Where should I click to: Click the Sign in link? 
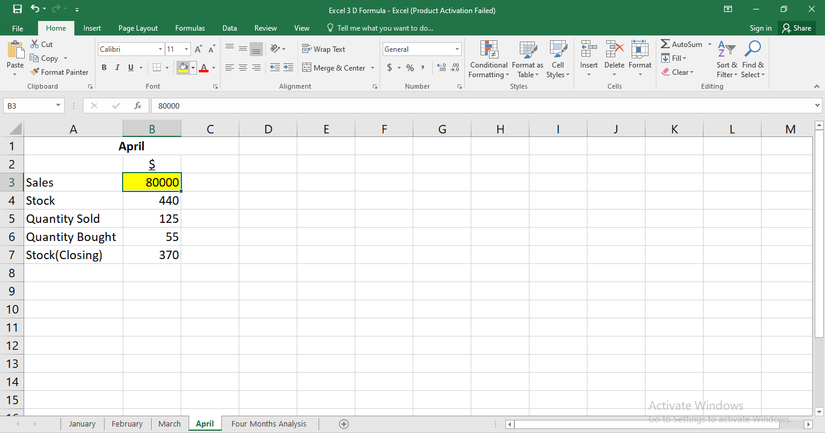click(x=760, y=28)
